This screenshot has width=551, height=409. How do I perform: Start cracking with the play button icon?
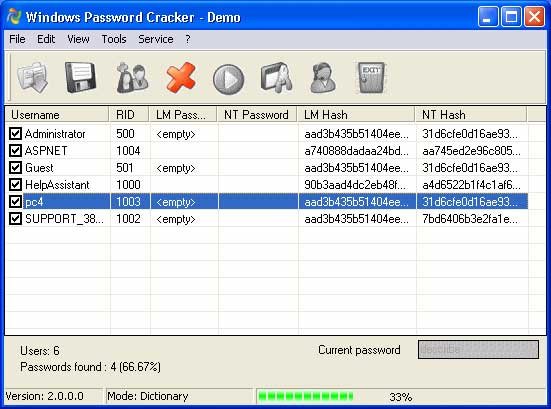click(x=228, y=79)
